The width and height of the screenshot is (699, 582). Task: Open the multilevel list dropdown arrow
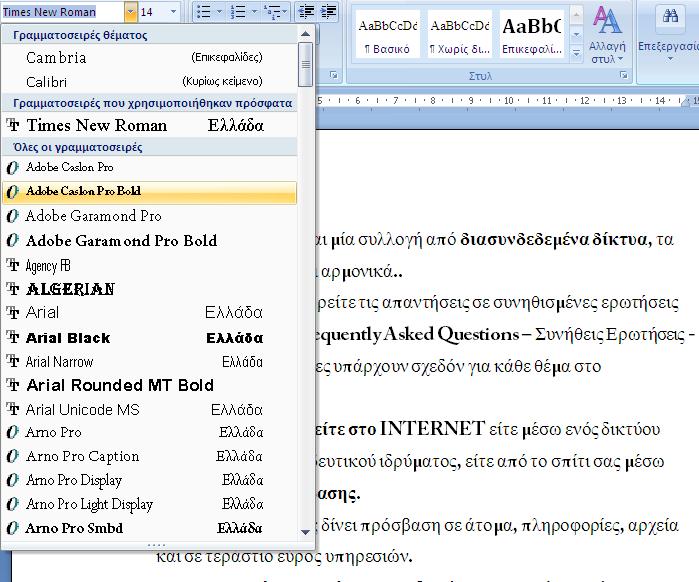click(x=285, y=12)
